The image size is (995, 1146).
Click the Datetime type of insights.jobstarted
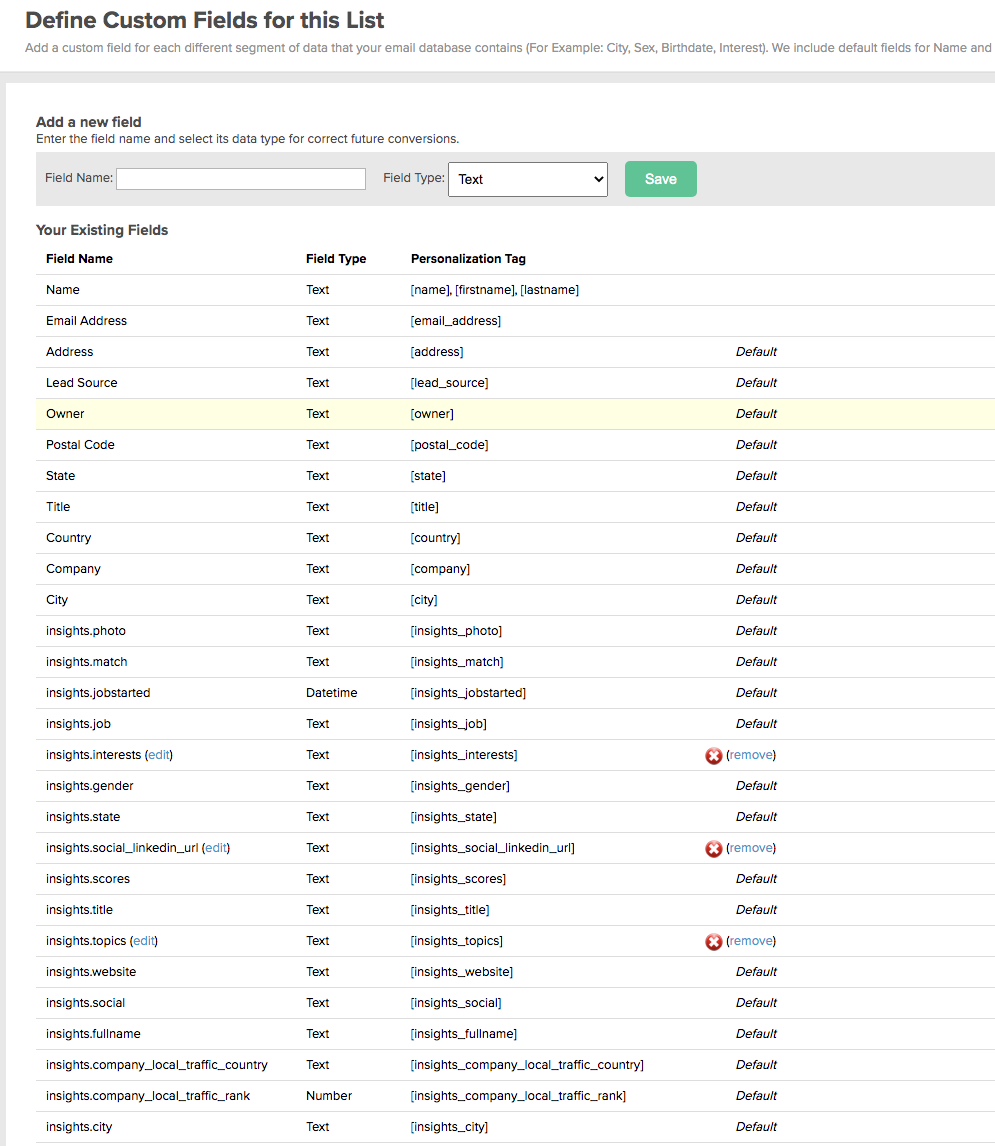(x=331, y=693)
